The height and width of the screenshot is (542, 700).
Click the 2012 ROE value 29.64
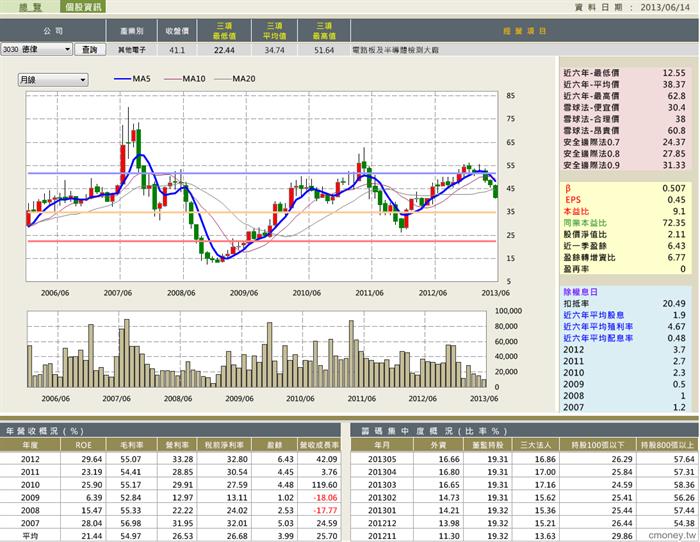(92, 459)
